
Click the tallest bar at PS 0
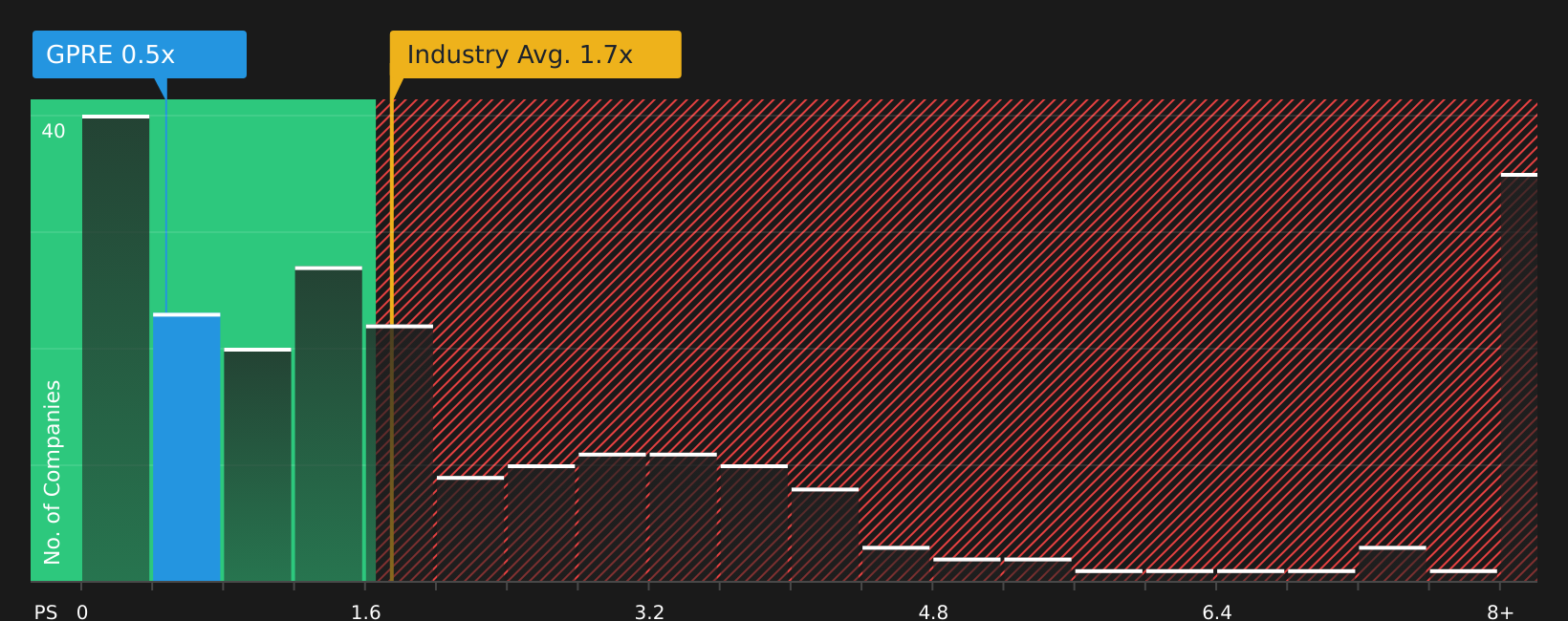click(x=116, y=348)
